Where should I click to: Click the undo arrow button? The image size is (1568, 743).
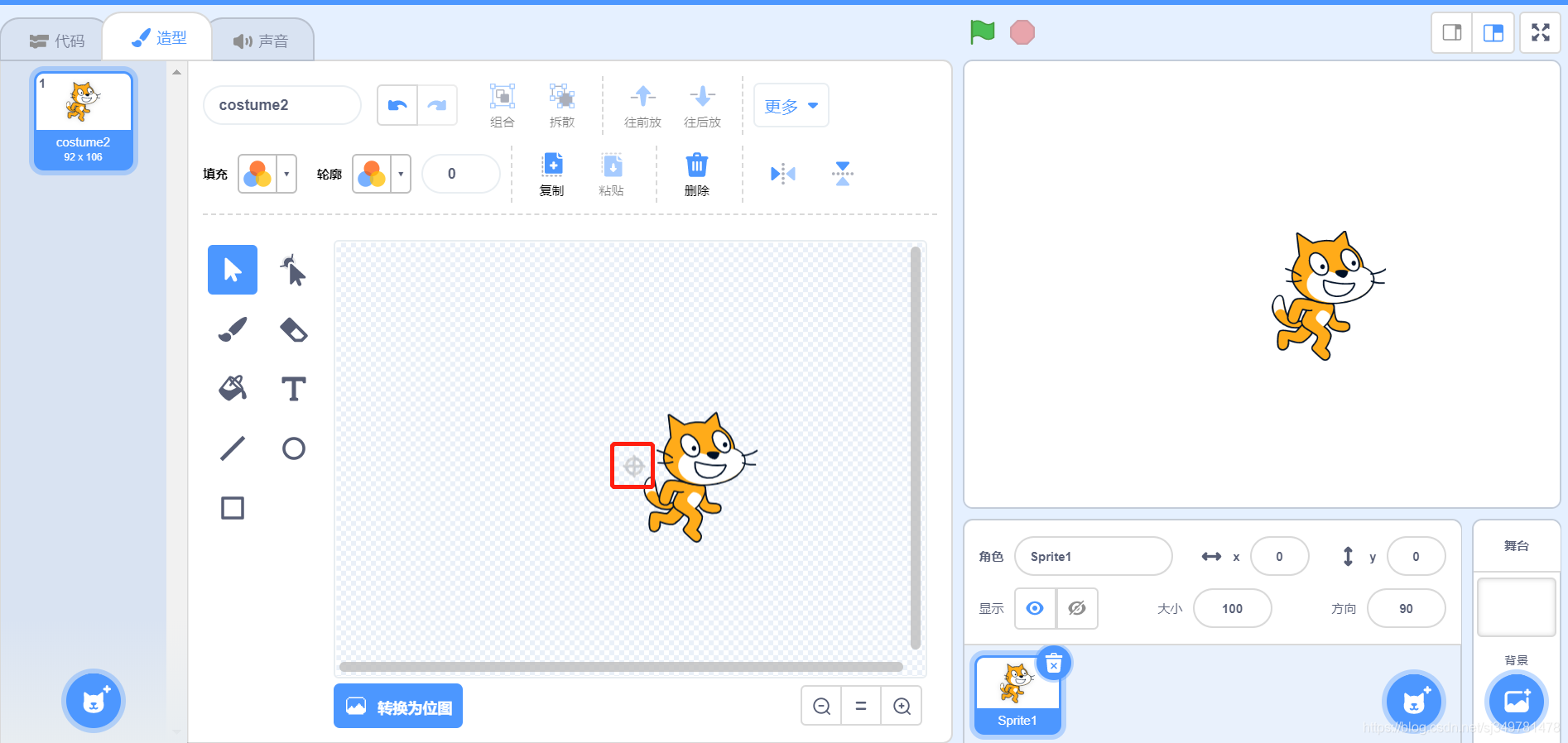click(x=397, y=105)
